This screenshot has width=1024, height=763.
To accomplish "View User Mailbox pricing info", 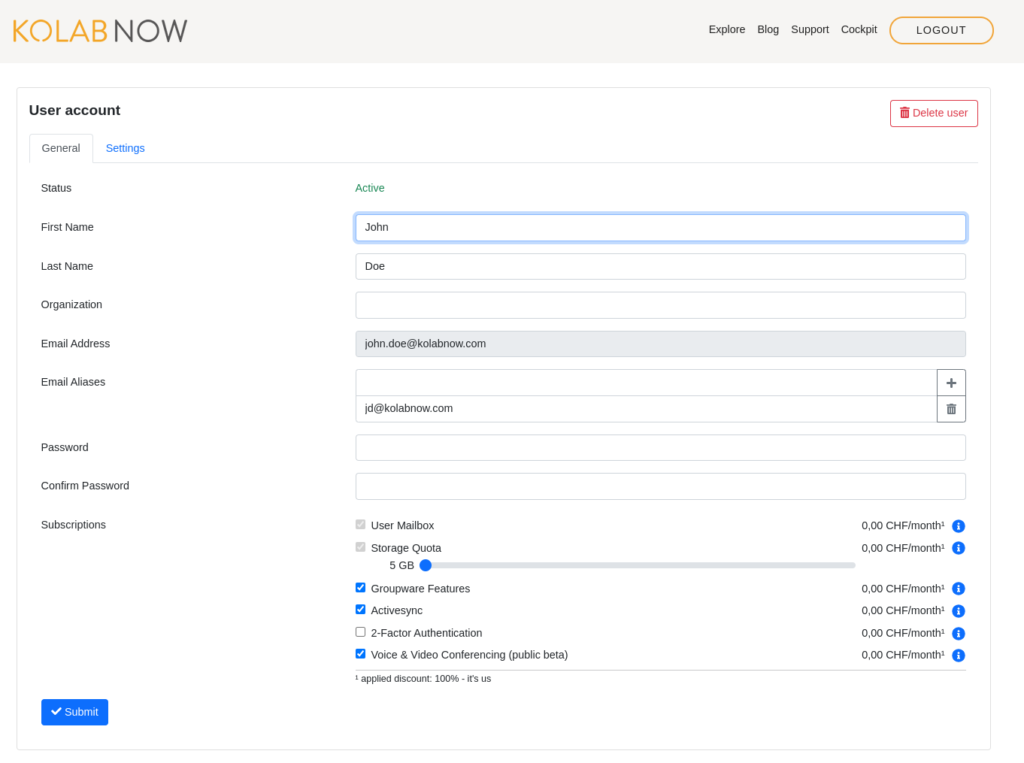I will (958, 525).
